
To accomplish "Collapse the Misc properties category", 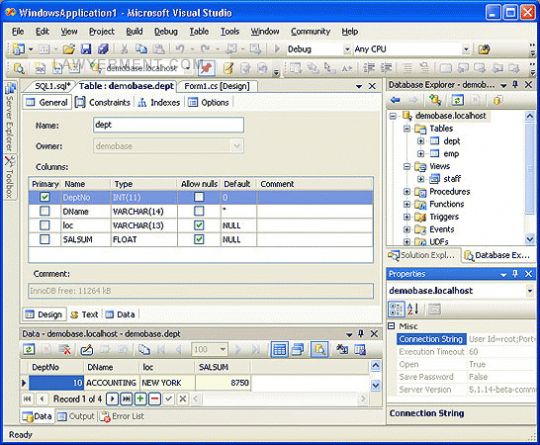I will click(x=392, y=326).
